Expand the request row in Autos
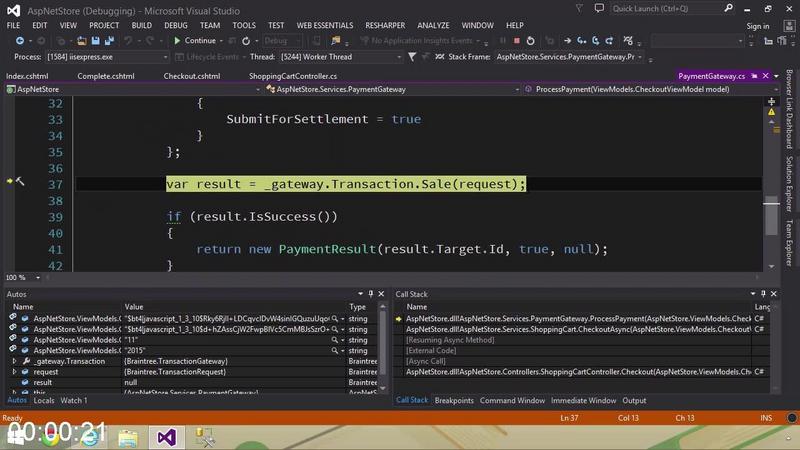 (x=14, y=372)
